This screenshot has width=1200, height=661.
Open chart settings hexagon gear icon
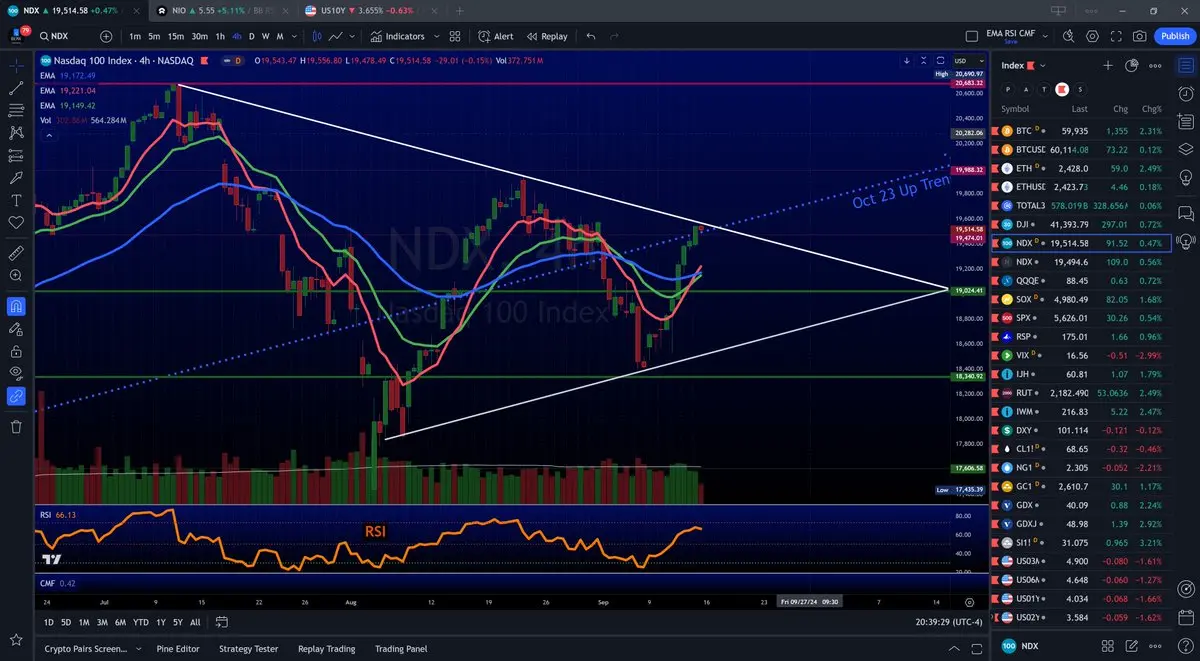point(1092,36)
